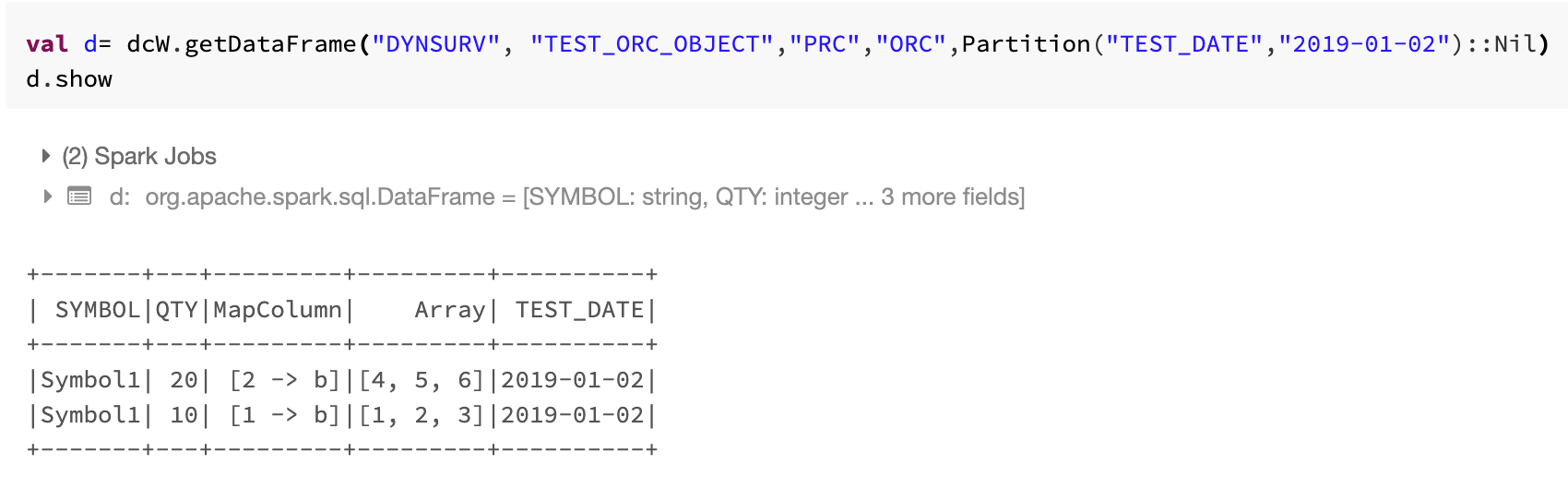1568x500 pixels.
Task: Place cursor on the d.show line
Action: (x=69, y=79)
